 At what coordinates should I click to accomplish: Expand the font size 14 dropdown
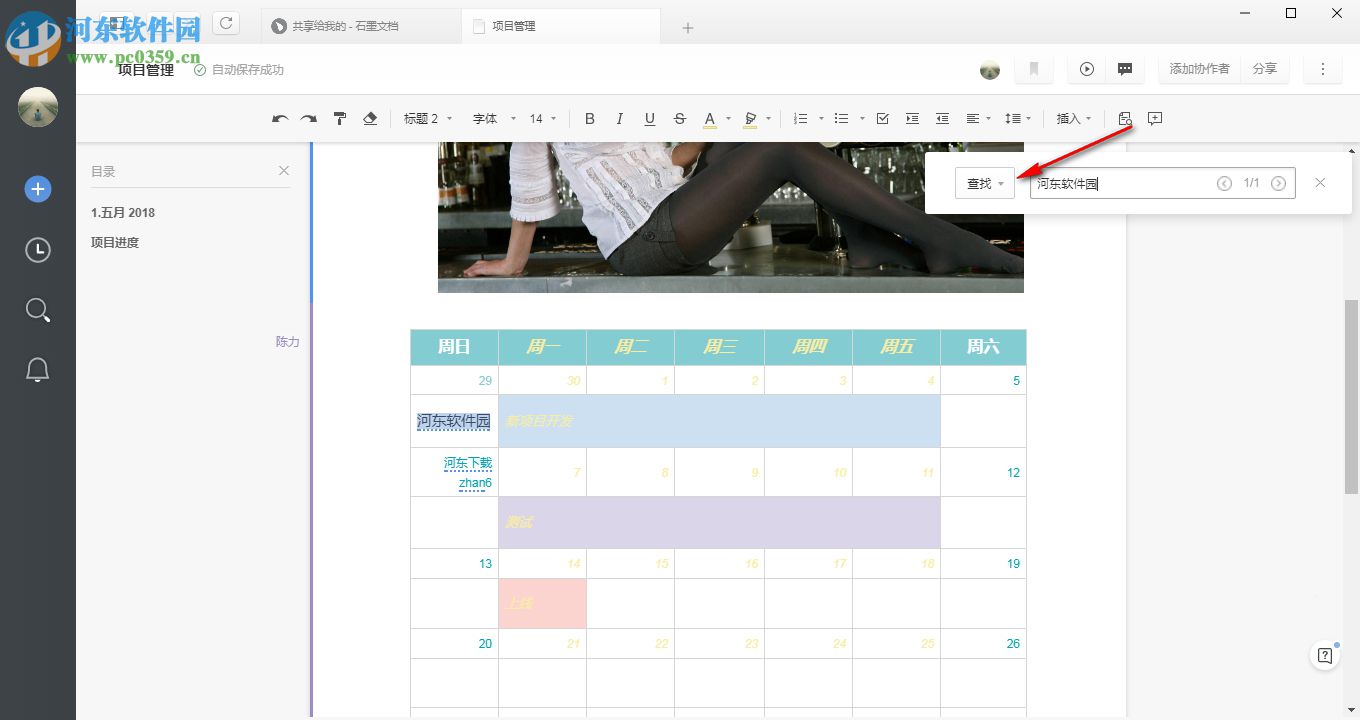tap(543, 119)
